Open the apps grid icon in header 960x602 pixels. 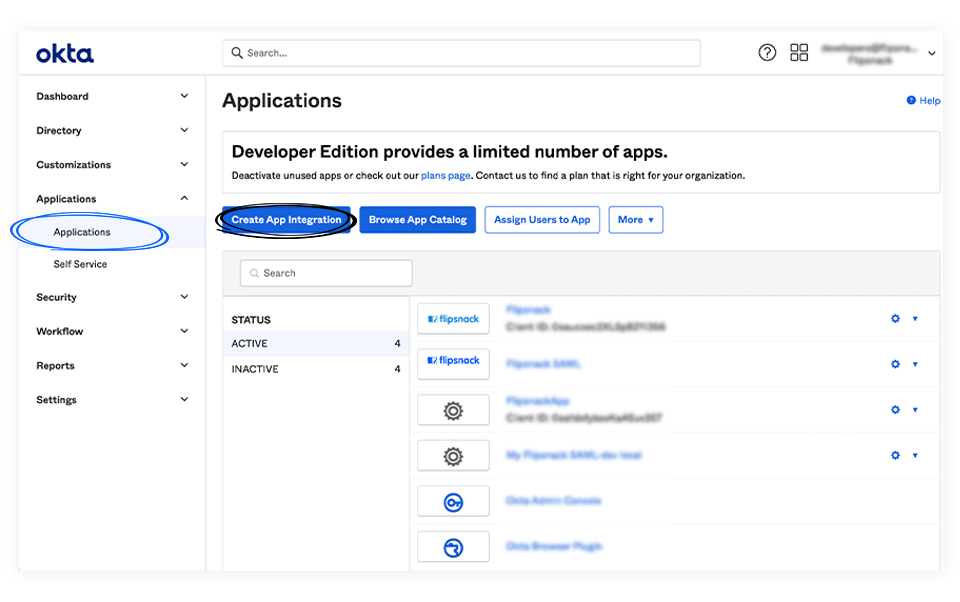pyautogui.click(x=799, y=53)
